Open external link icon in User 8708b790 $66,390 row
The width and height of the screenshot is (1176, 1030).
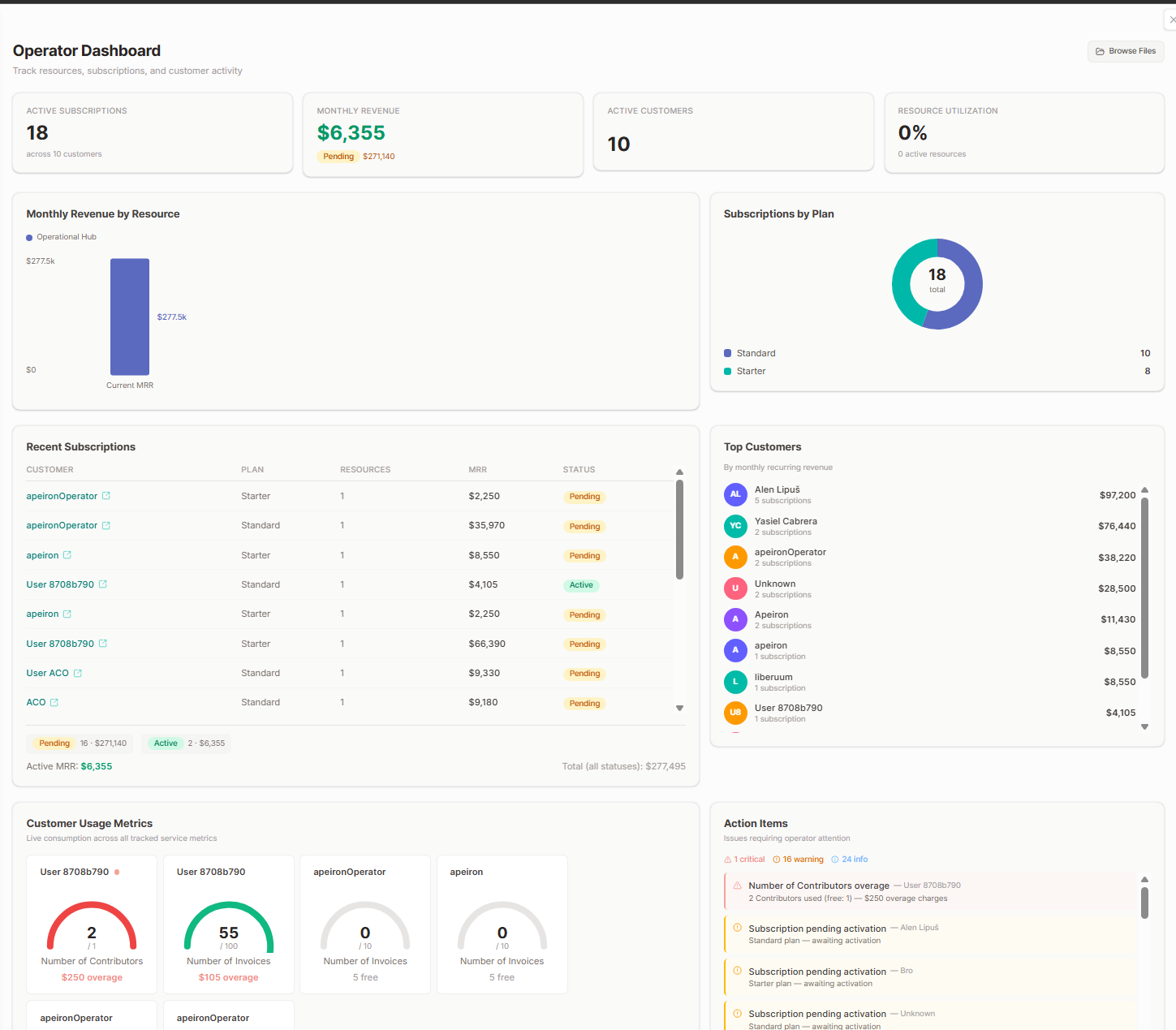[103, 644]
